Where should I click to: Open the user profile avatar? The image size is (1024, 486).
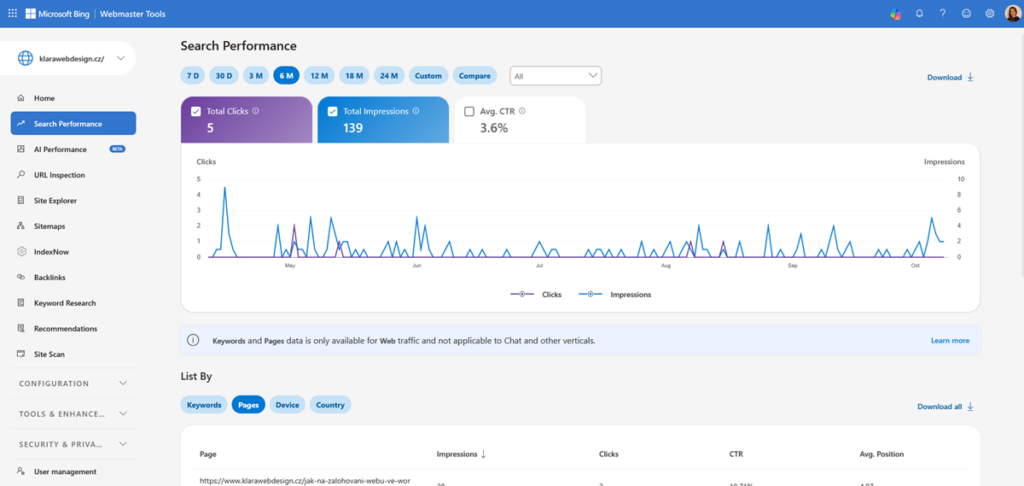pyautogui.click(x=1012, y=13)
